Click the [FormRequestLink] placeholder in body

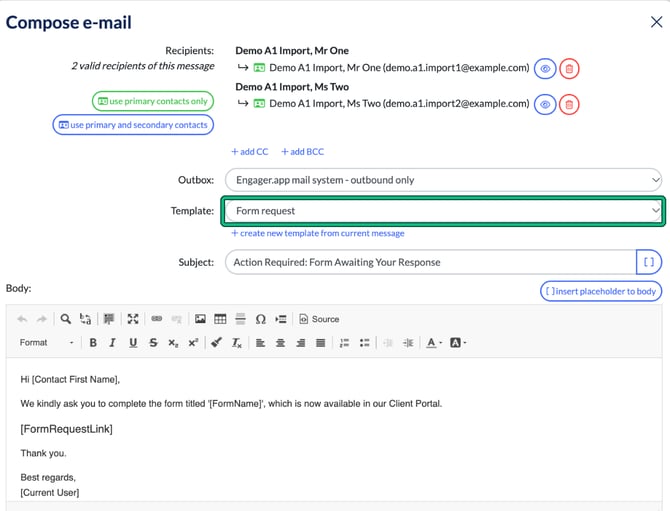pos(67,429)
